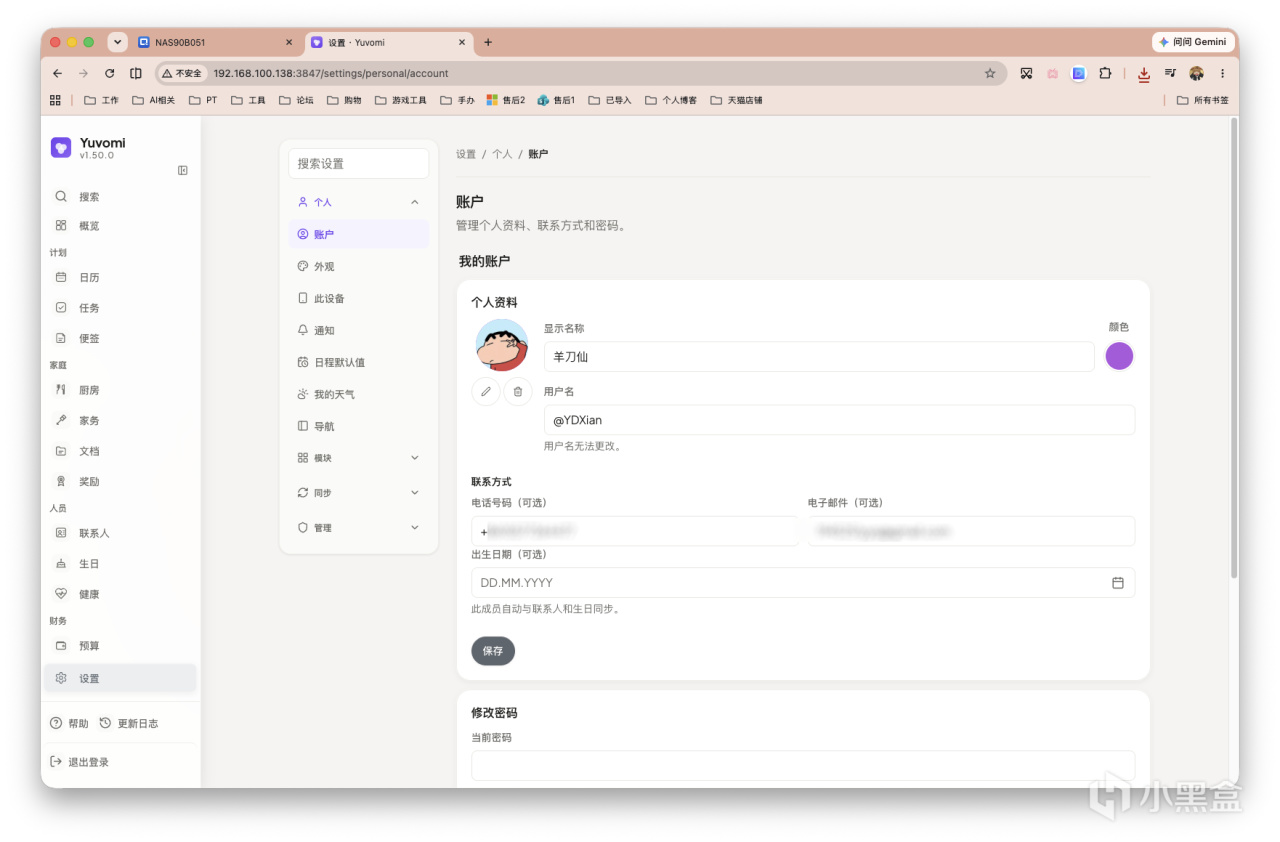The image size is (1280, 842).
Task: Click the profile avatar picture
Action: tap(501, 345)
